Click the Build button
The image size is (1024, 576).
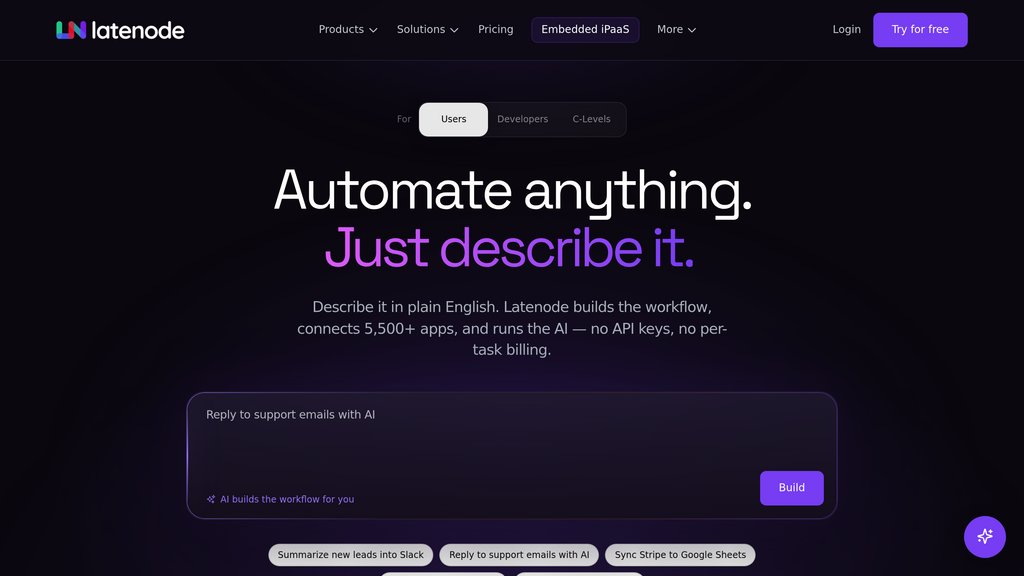tap(792, 488)
